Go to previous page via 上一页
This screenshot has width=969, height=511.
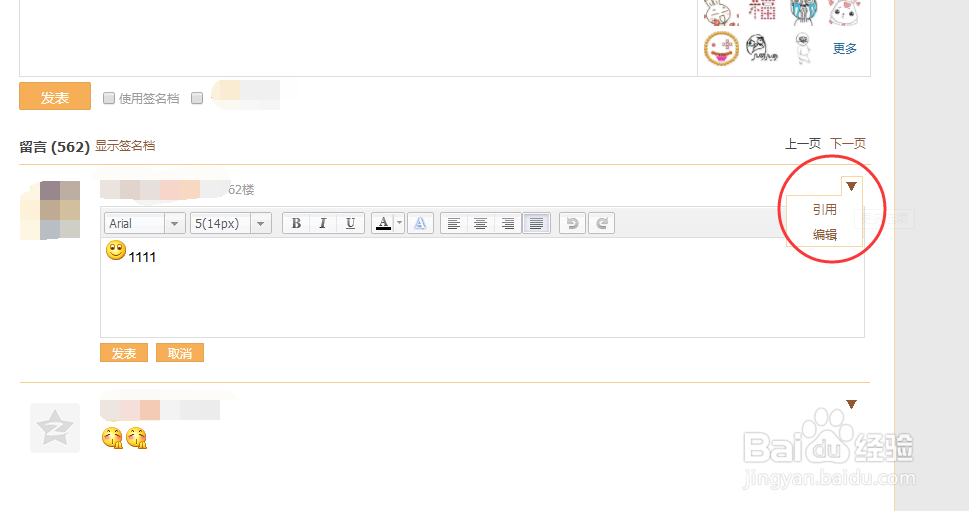point(803,144)
